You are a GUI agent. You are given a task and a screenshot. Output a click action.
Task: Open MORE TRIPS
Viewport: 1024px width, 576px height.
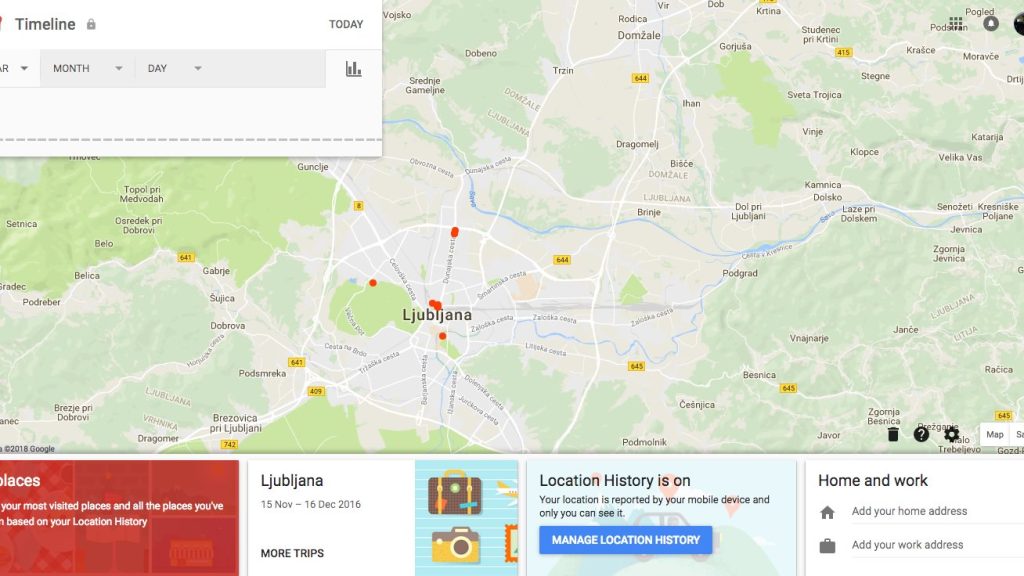tap(291, 553)
